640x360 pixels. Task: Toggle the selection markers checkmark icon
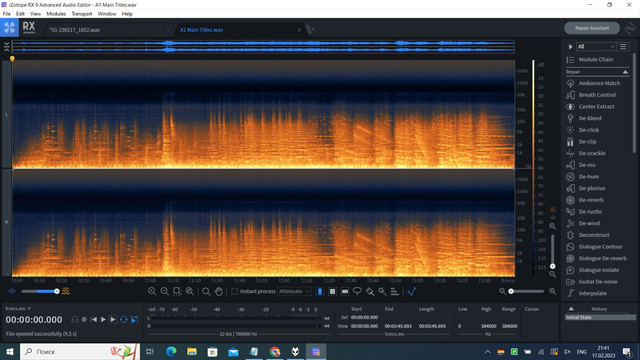click(411, 291)
